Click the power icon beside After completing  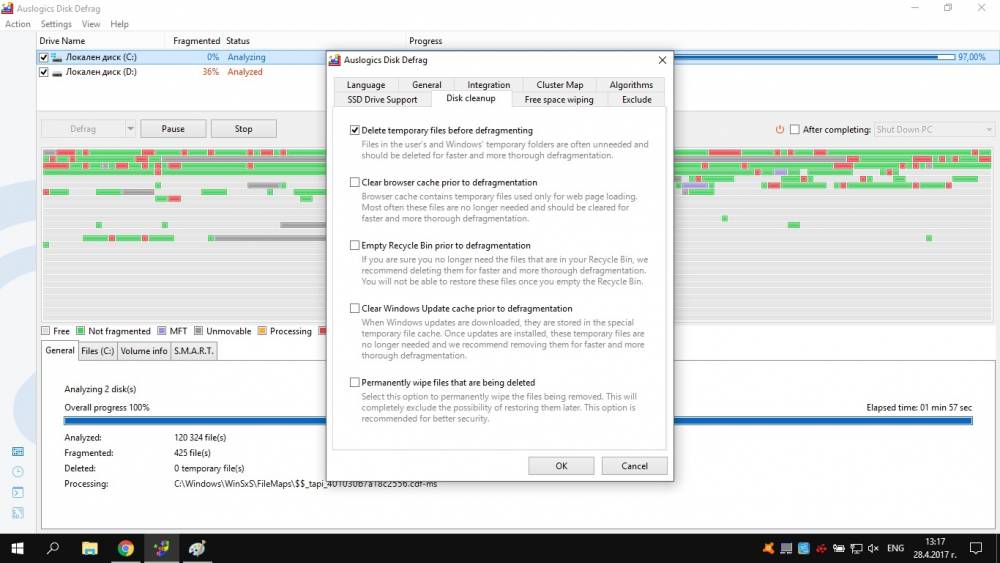(779, 129)
